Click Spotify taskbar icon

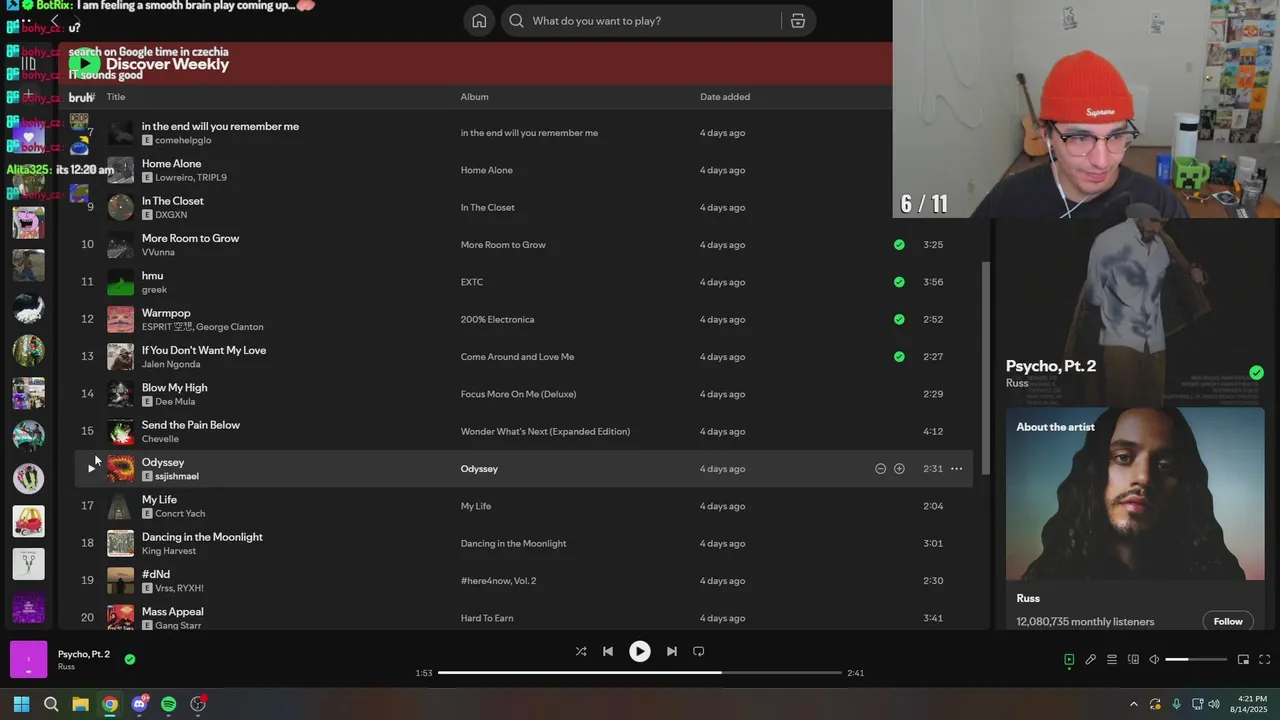[x=168, y=704]
